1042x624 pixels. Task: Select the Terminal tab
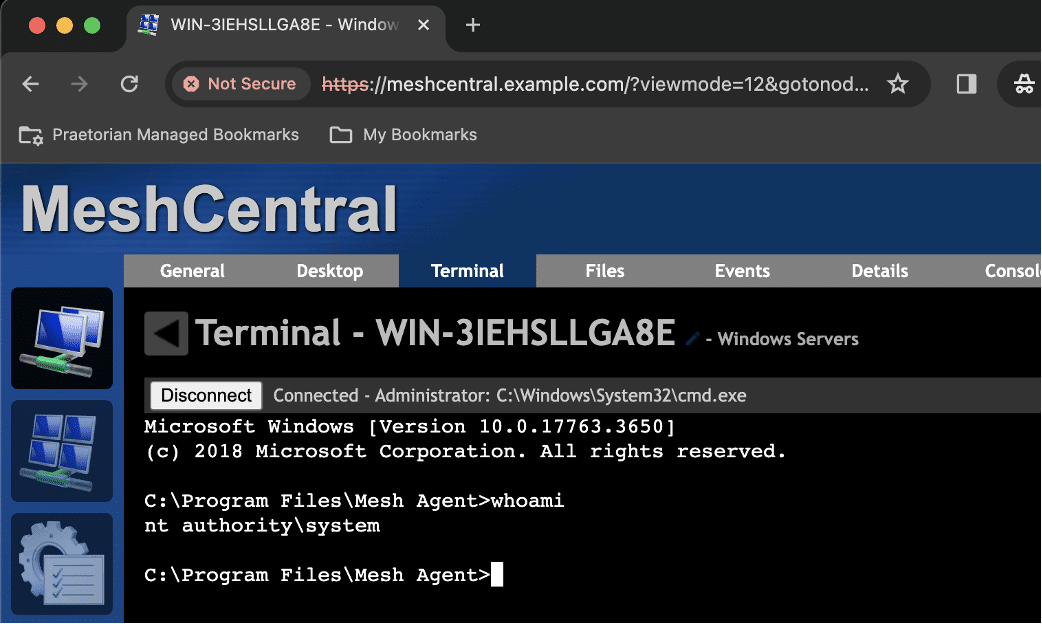pos(467,271)
